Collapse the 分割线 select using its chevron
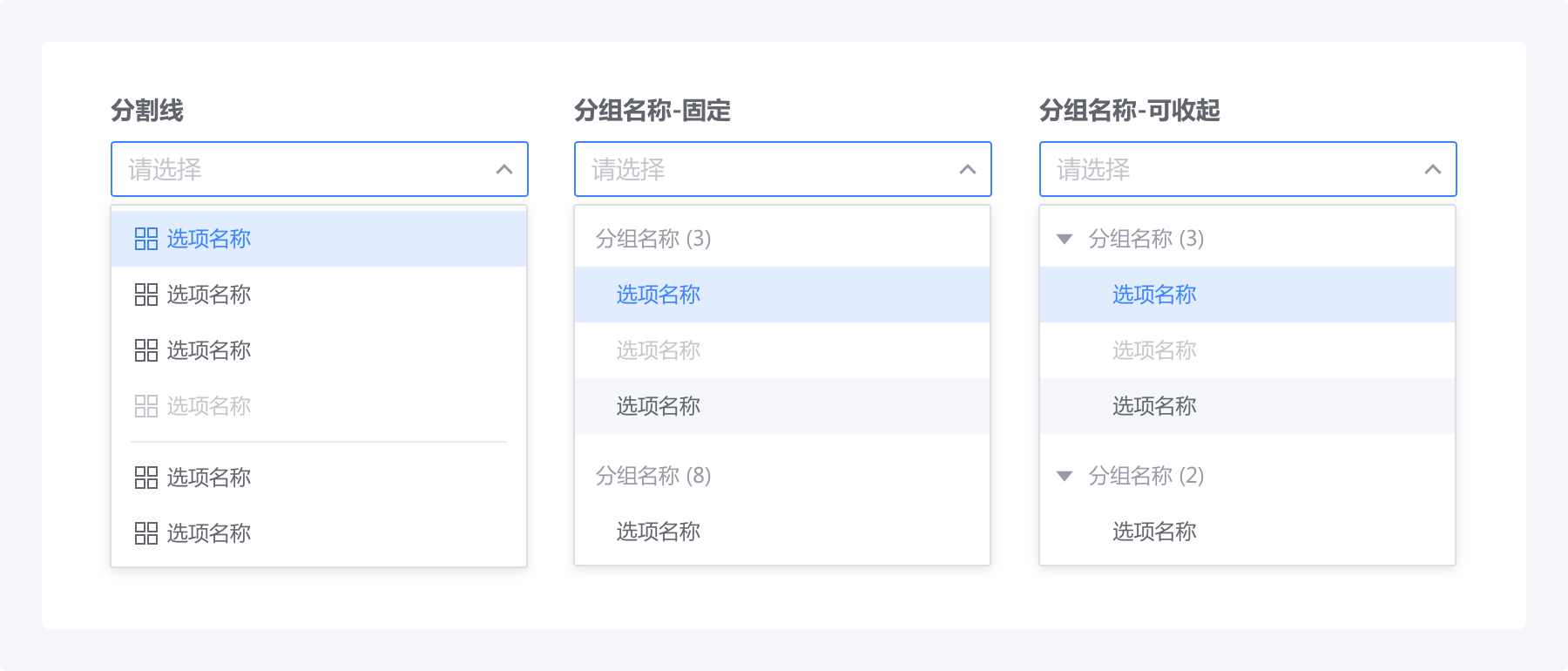1568x671 pixels. click(x=504, y=169)
